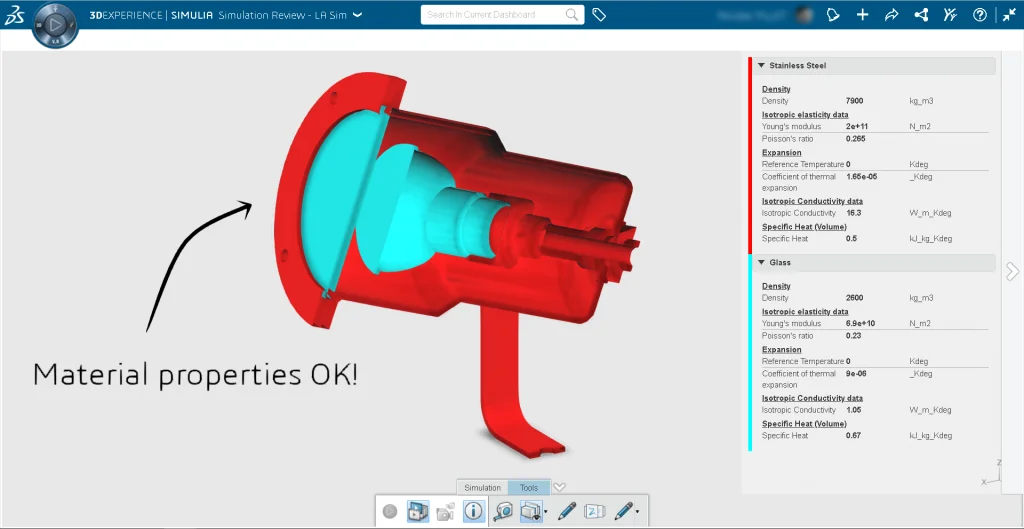This screenshot has height=529, width=1024.
Task: Click the share arrow icon
Action: (892, 15)
